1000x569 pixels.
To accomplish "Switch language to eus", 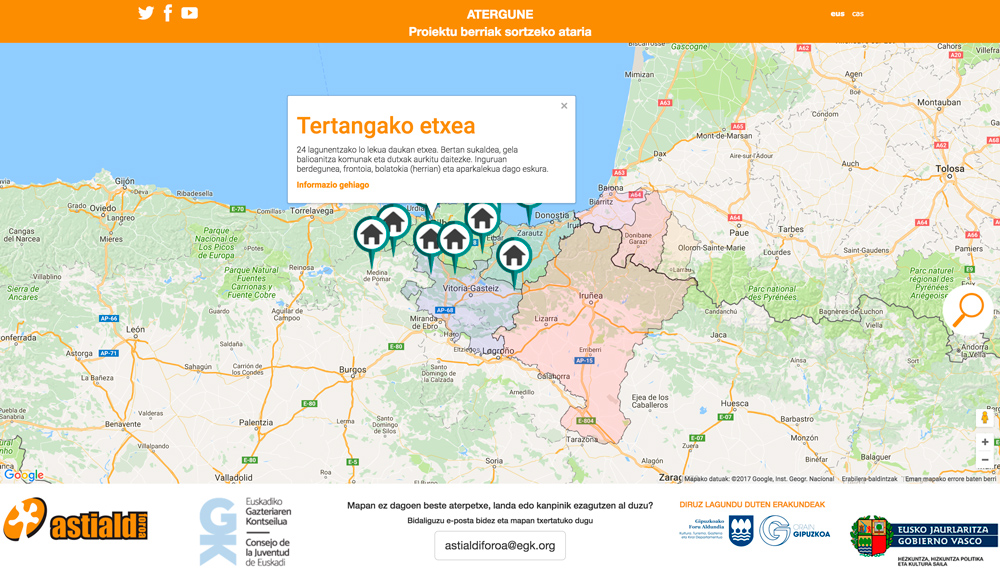I will [837, 13].
